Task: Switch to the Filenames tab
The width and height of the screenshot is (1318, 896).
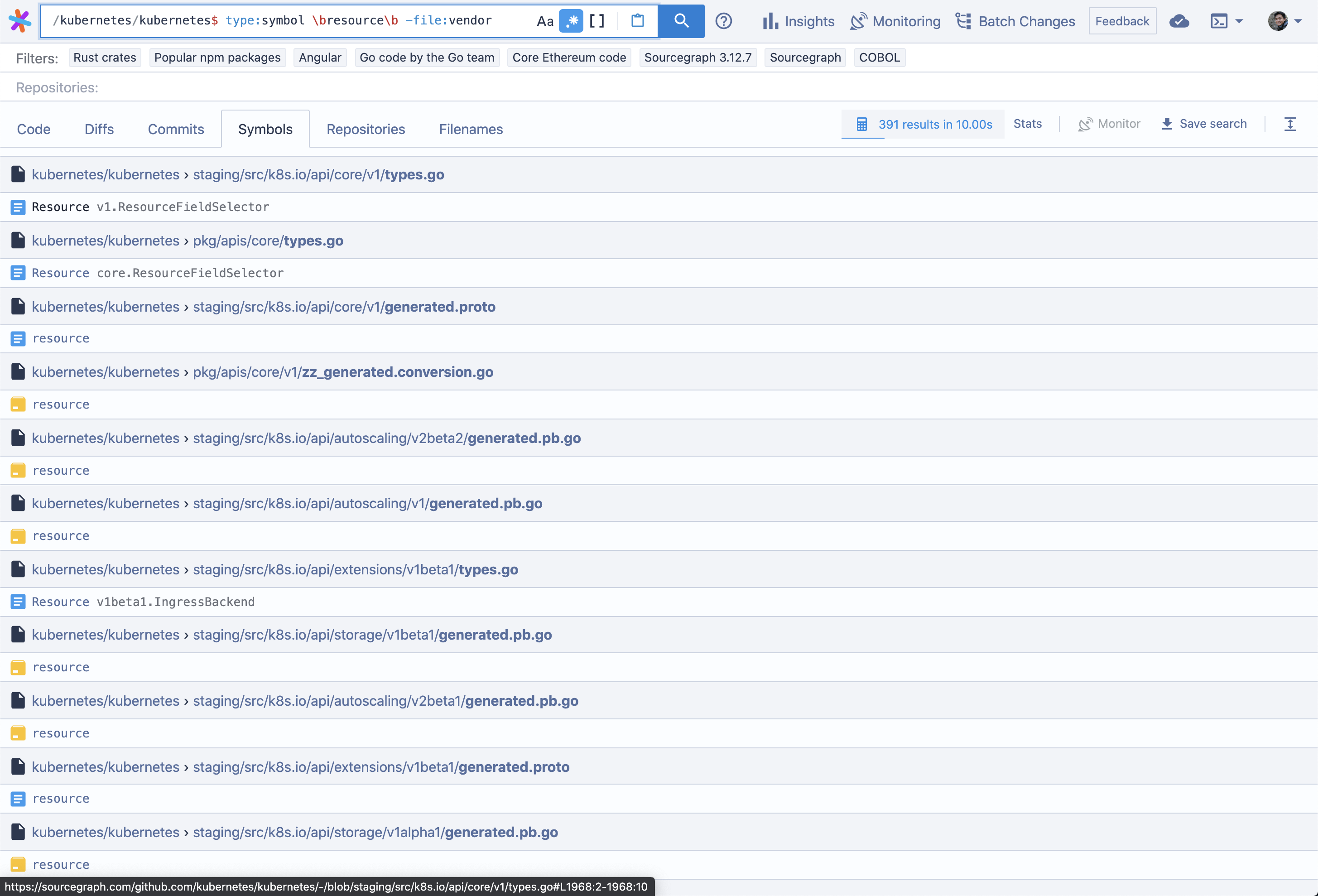Action: 471,129
